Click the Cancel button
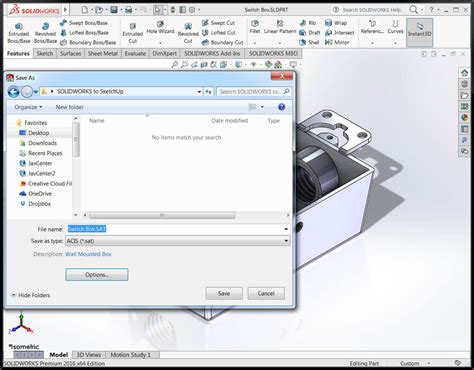 [x=266, y=293]
